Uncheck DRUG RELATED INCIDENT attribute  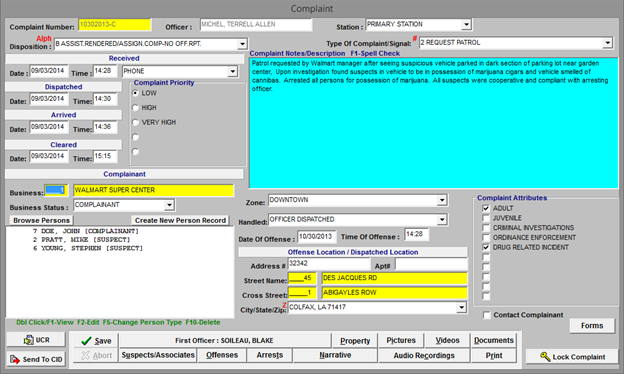point(485,247)
